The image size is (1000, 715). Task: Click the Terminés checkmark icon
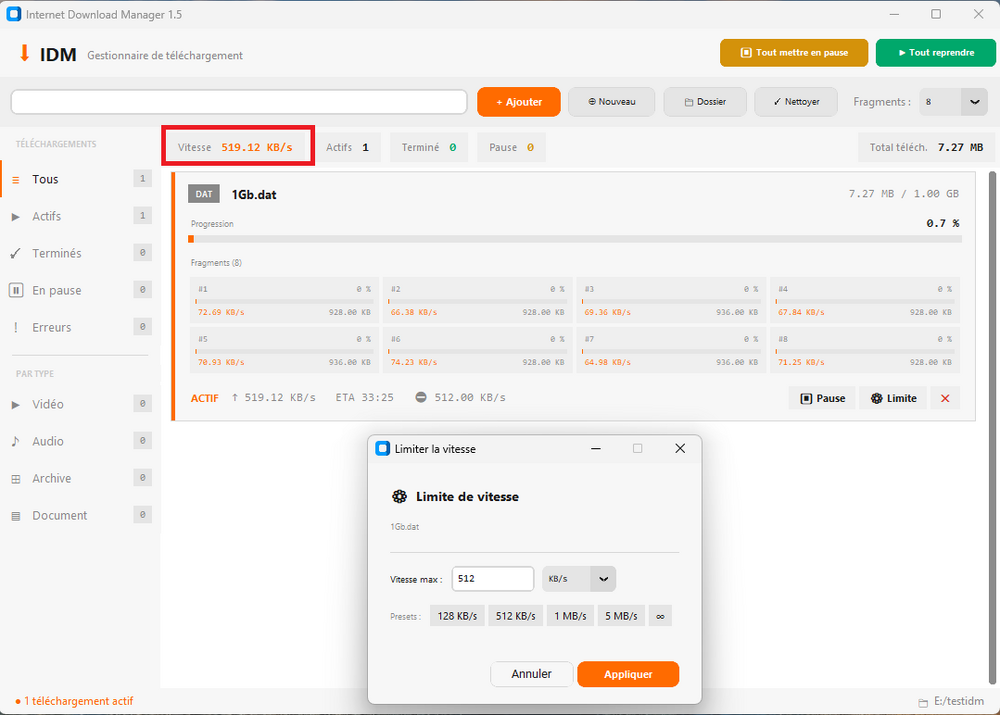16,254
